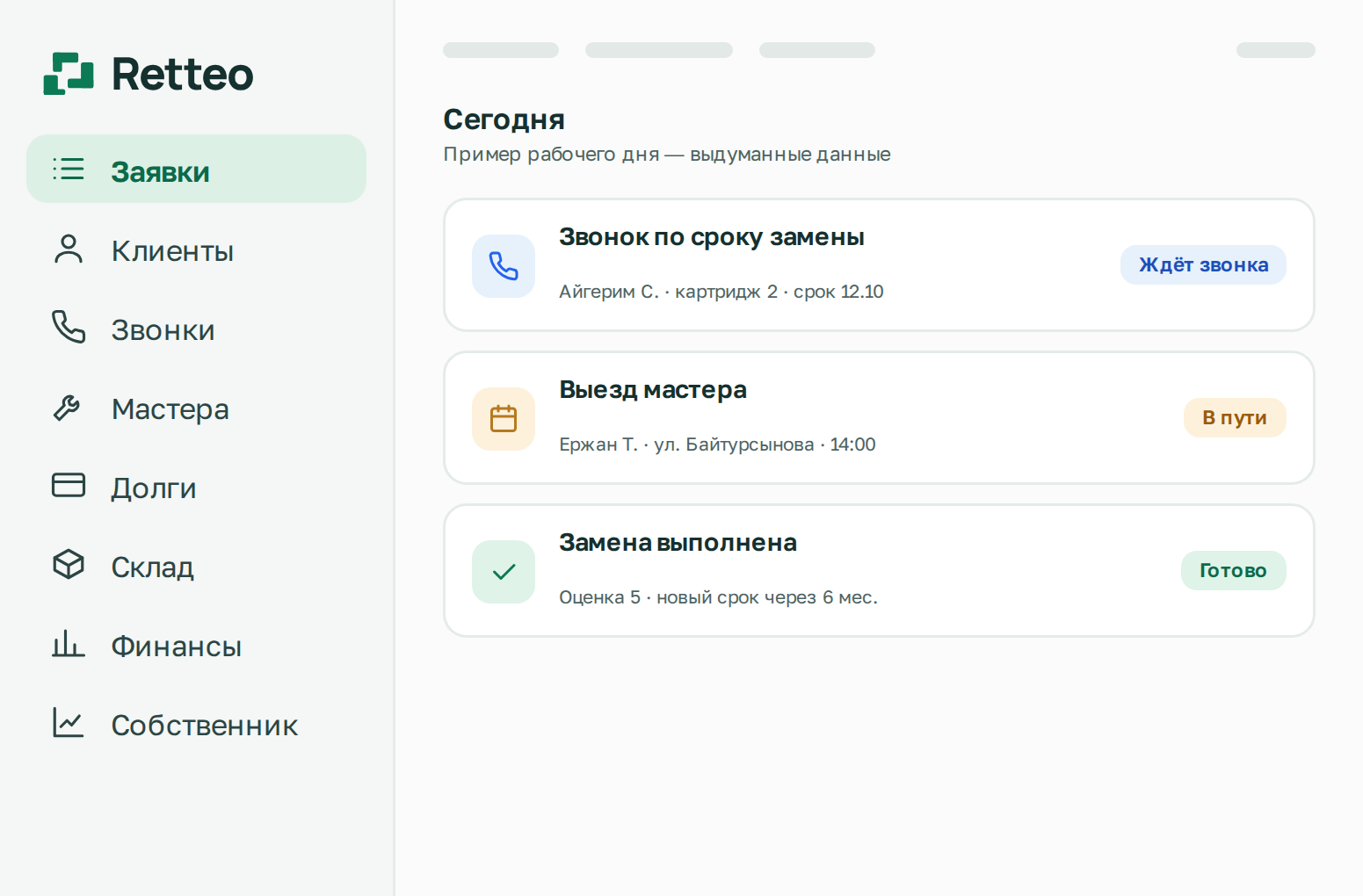
Task: Click the wrench icon beside Мастера
Action: (67, 408)
